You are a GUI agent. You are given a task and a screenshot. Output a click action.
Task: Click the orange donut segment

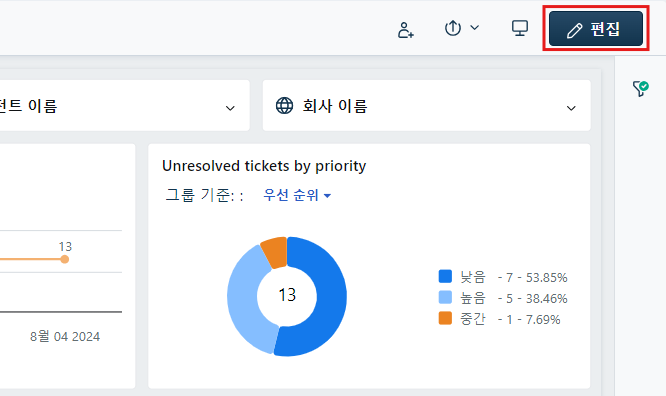[x=275, y=252]
